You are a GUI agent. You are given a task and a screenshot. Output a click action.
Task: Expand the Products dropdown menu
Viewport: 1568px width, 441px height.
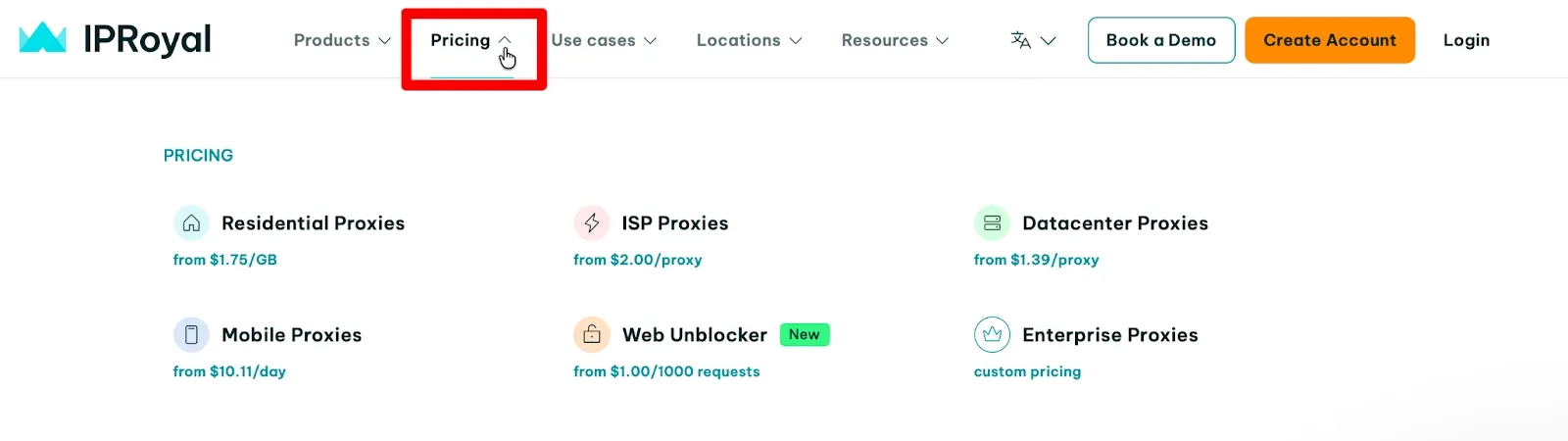click(x=342, y=40)
